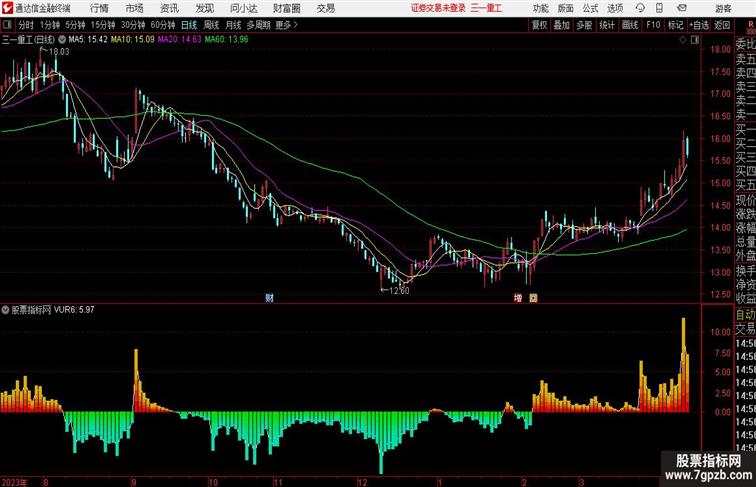Open 多周期 multi-period view
Viewport: 756px width, 487px height.
pos(259,25)
